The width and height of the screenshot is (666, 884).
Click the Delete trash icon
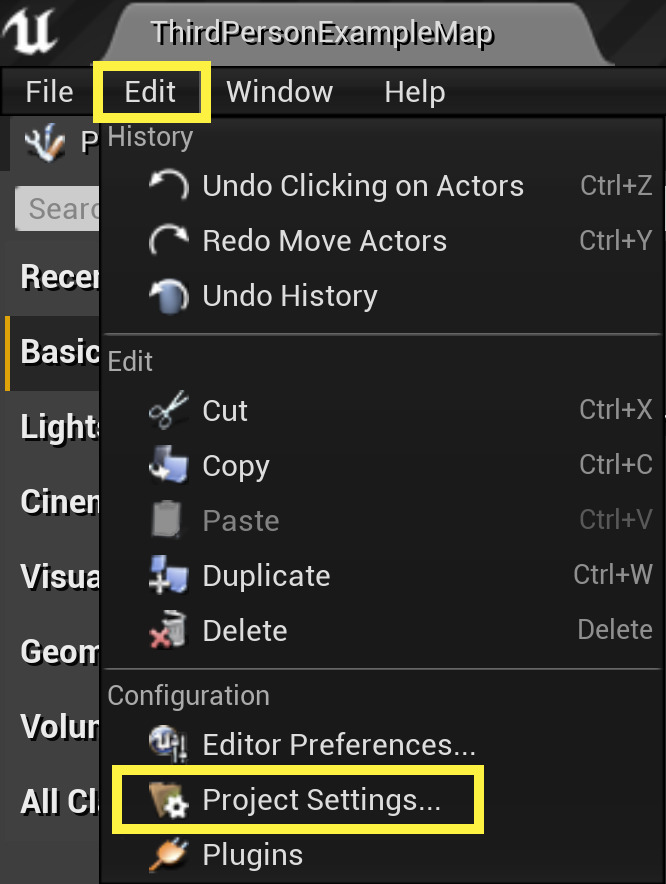167,631
